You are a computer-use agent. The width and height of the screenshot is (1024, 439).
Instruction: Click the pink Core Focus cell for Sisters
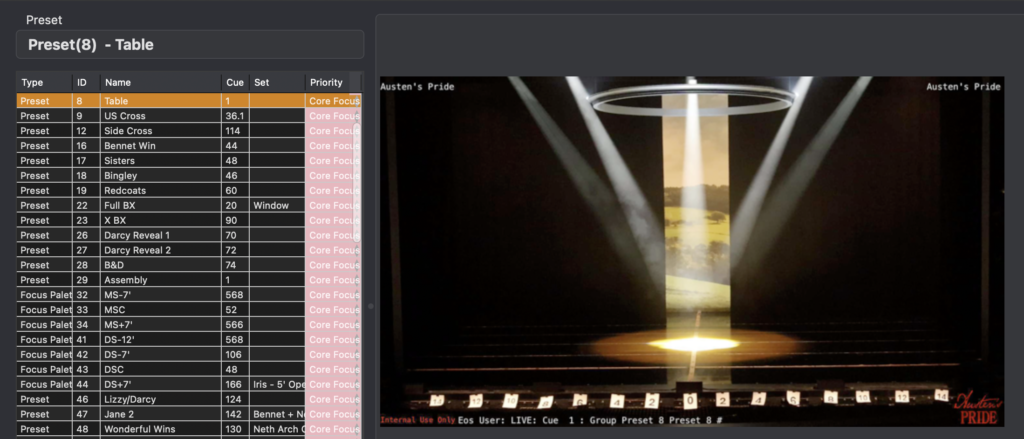tap(333, 161)
